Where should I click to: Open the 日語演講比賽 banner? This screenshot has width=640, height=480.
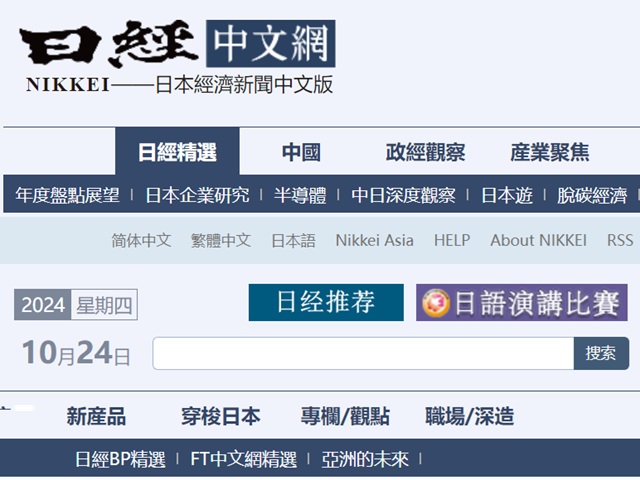[x=522, y=302]
